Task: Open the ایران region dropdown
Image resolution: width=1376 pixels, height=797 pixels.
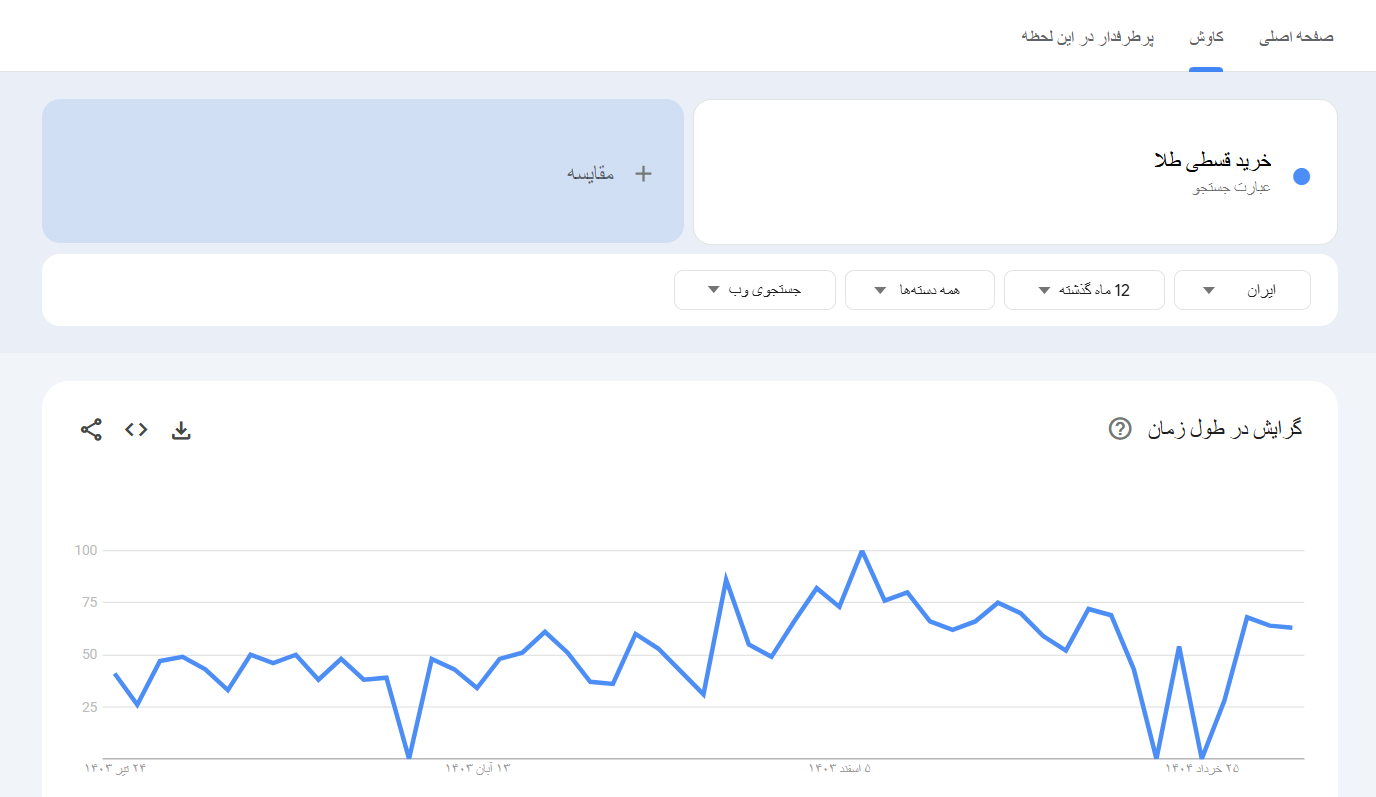Action: pos(1242,289)
